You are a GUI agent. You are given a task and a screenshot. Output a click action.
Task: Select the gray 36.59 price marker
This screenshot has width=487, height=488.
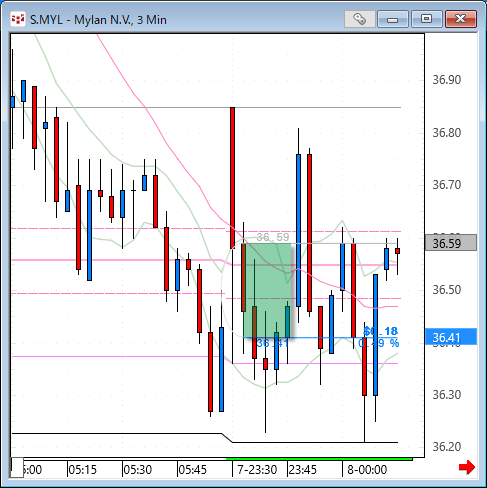point(451,243)
